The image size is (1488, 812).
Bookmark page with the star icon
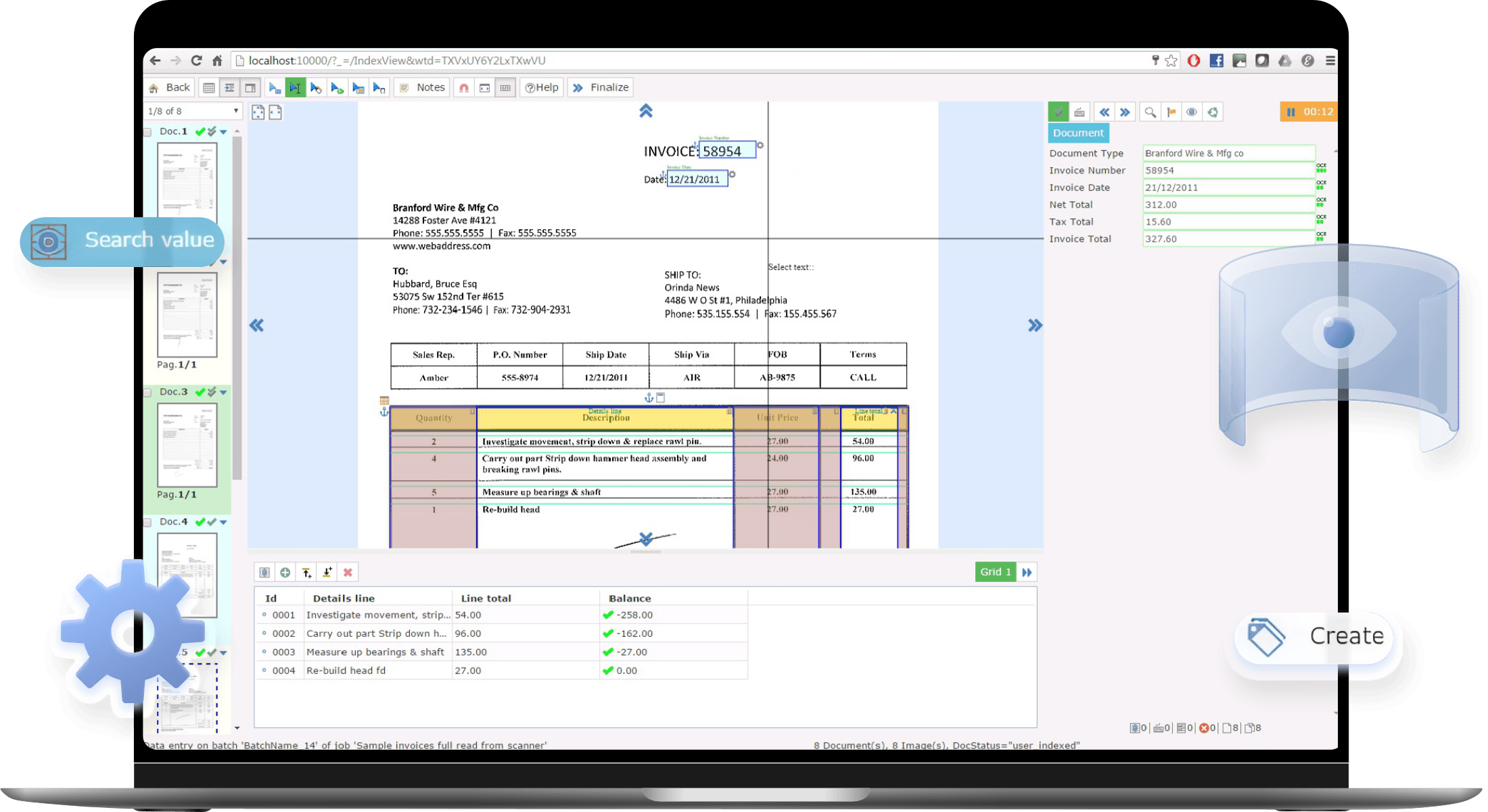pyautogui.click(x=1171, y=61)
